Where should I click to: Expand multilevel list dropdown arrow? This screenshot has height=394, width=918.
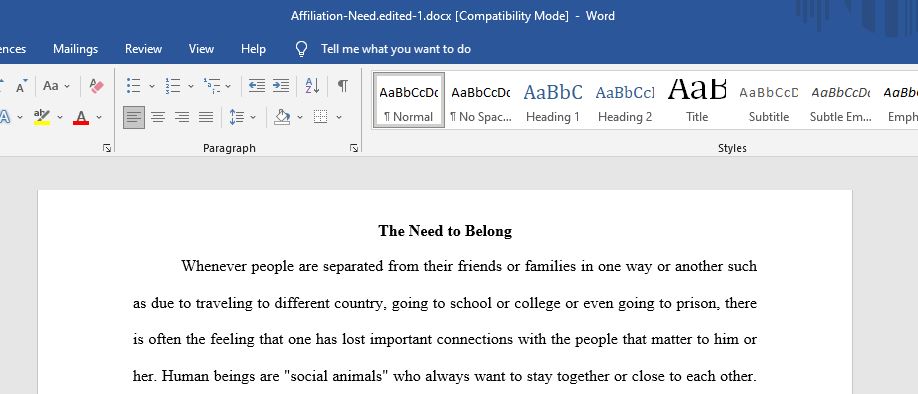coord(228,87)
